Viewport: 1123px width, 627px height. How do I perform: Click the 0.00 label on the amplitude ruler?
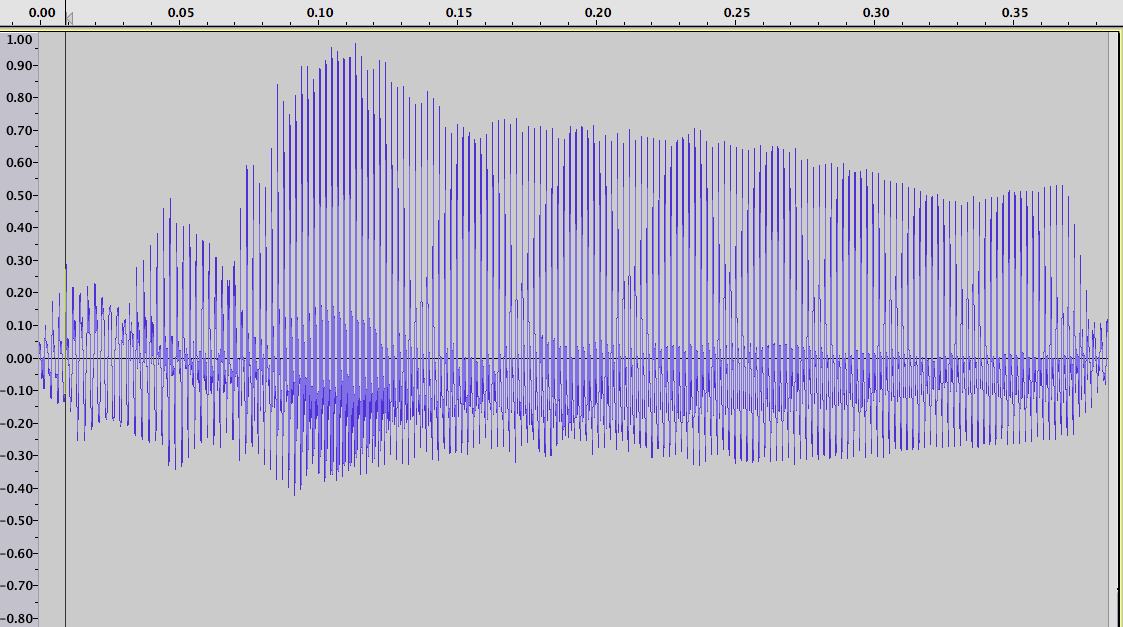[x=19, y=358]
